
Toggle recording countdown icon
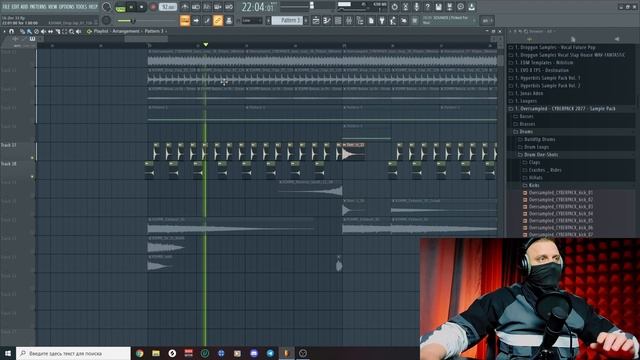click(207, 7)
